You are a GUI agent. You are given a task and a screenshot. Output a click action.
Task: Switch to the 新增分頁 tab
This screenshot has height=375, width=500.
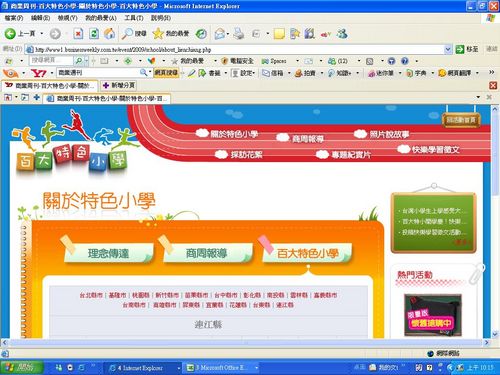119,85
